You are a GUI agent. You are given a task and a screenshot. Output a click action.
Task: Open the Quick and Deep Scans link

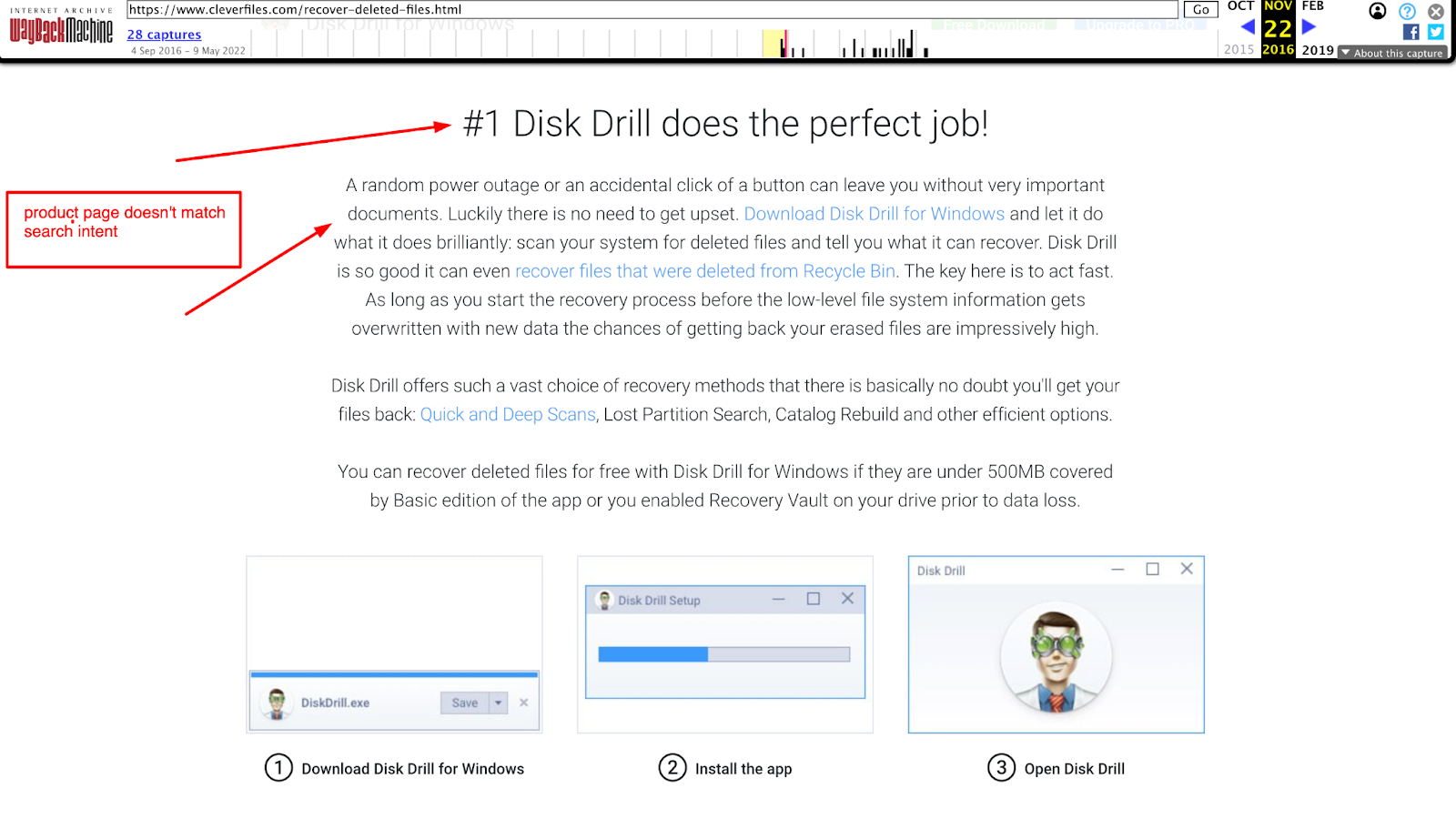(x=508, y=415)
